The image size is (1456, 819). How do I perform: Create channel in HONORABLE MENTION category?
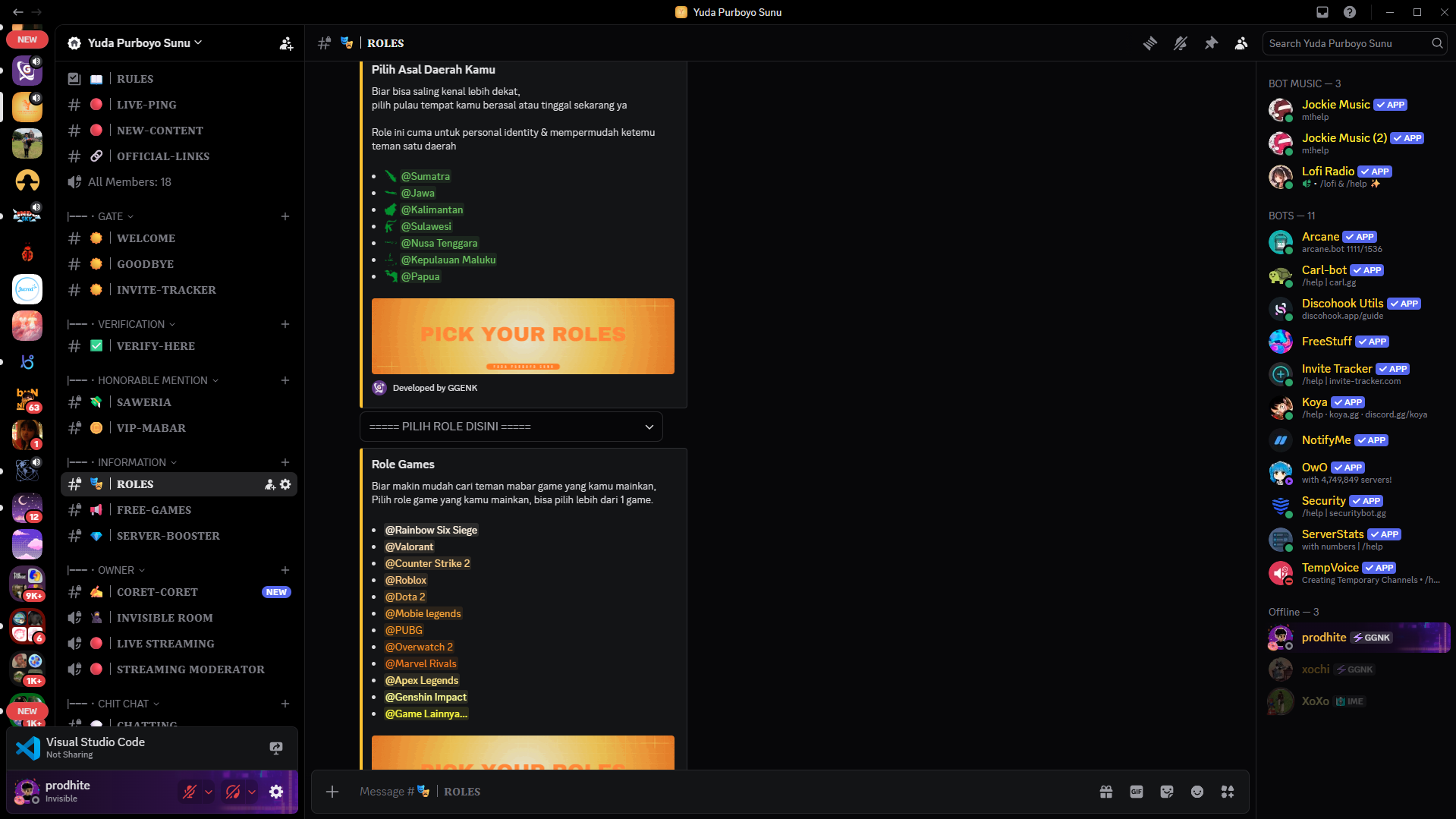[285, 380]
